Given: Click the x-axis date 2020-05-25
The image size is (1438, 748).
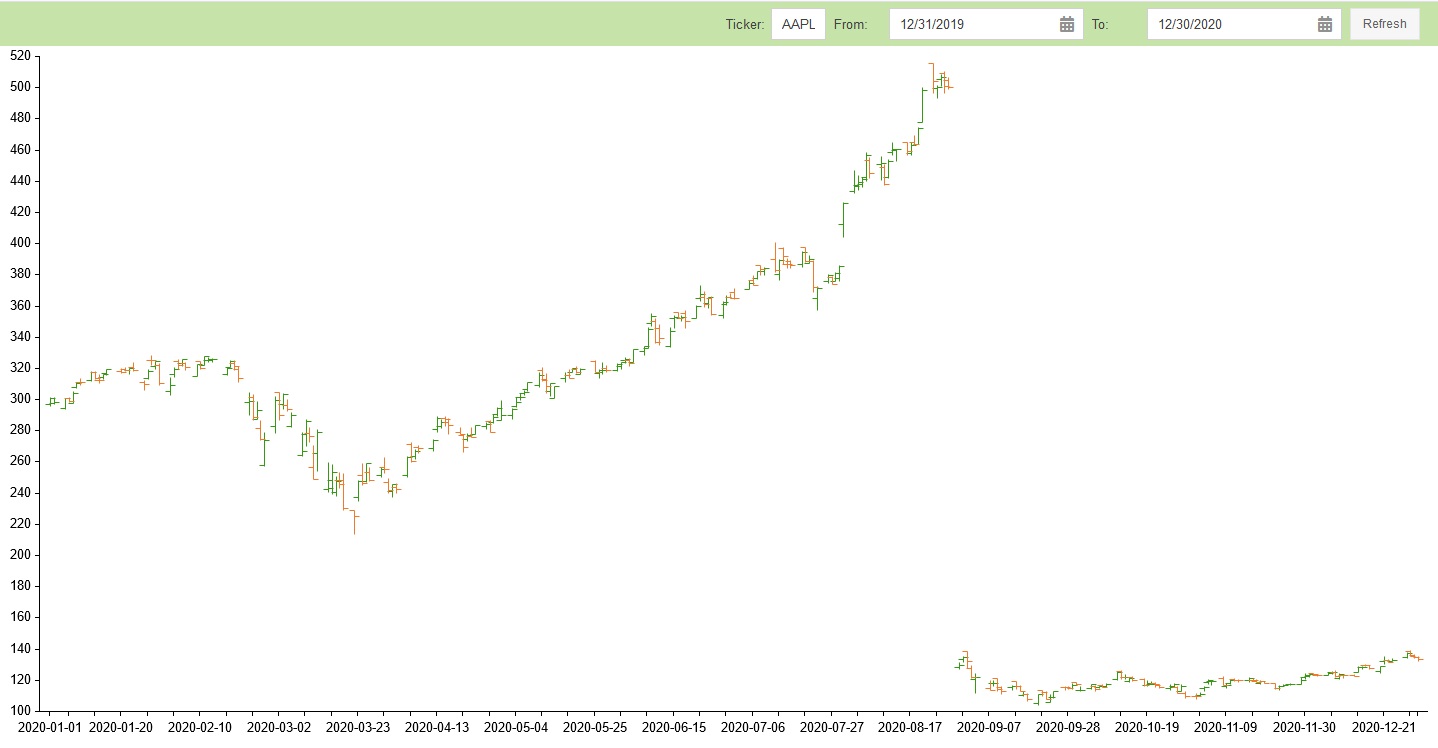Looking at the screenshot, I should tap(595, 727).
